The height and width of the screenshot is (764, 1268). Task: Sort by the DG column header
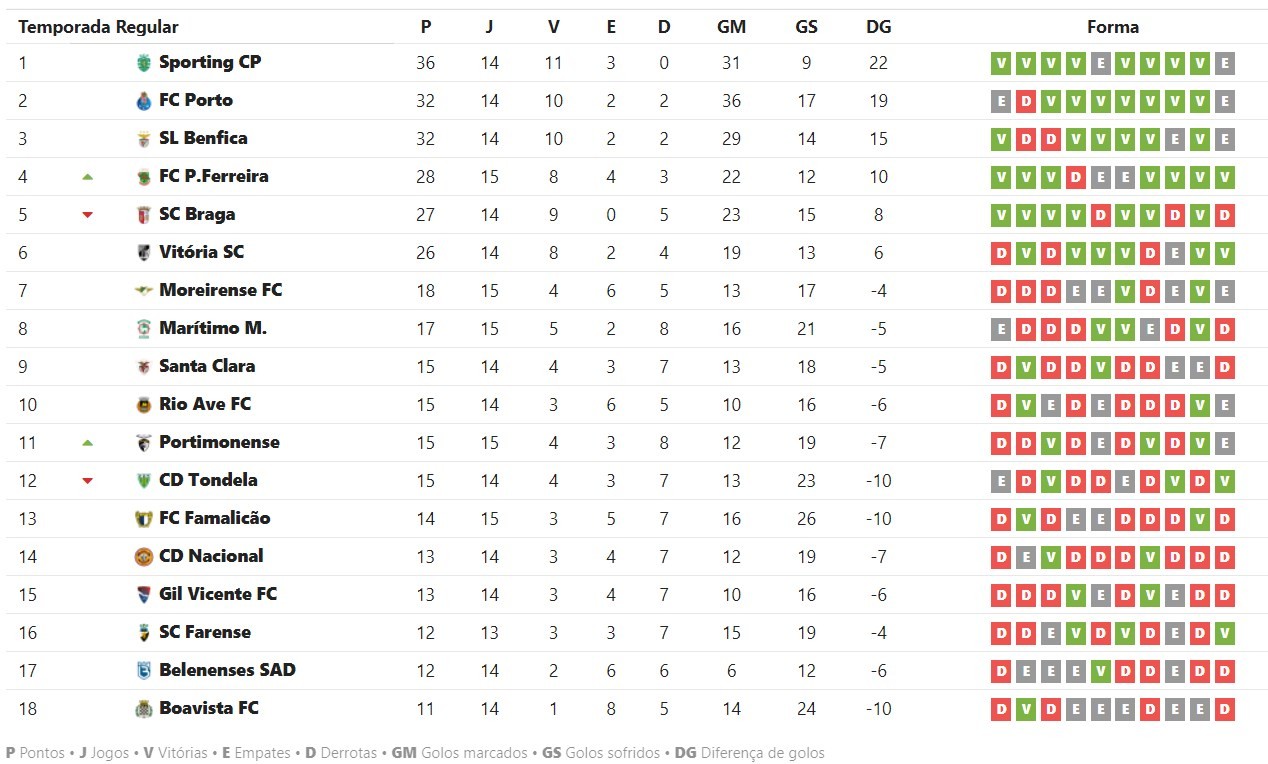click(878, 27)
